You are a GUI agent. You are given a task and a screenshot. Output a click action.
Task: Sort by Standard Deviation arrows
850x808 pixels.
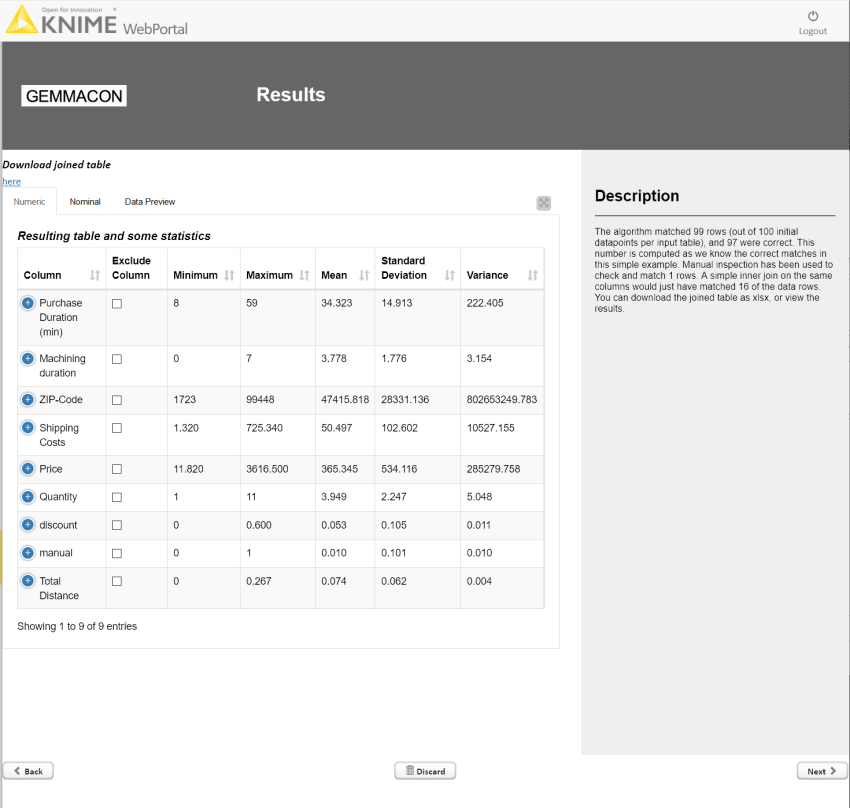click(x=449, y=275)
